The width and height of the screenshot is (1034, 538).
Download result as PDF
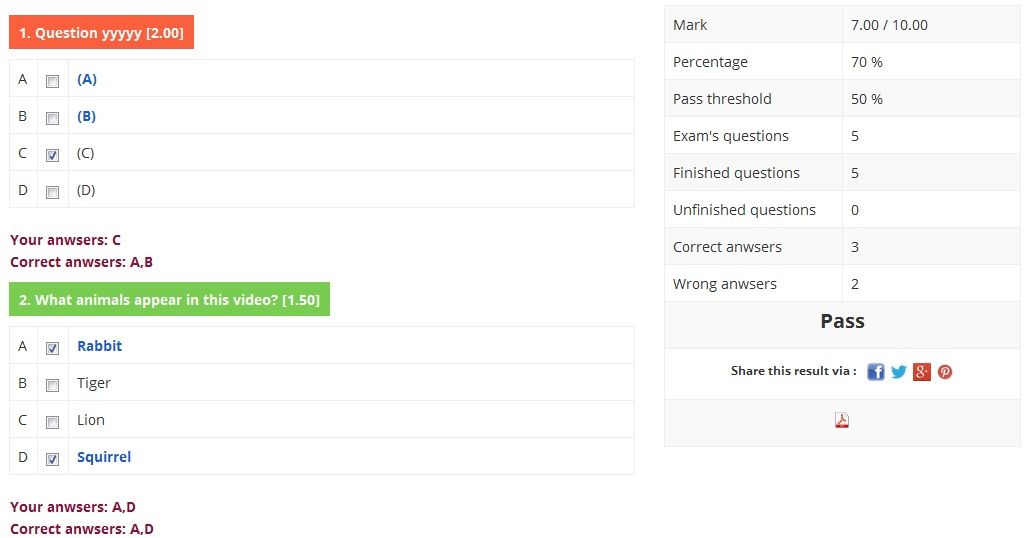coord(842,420)
